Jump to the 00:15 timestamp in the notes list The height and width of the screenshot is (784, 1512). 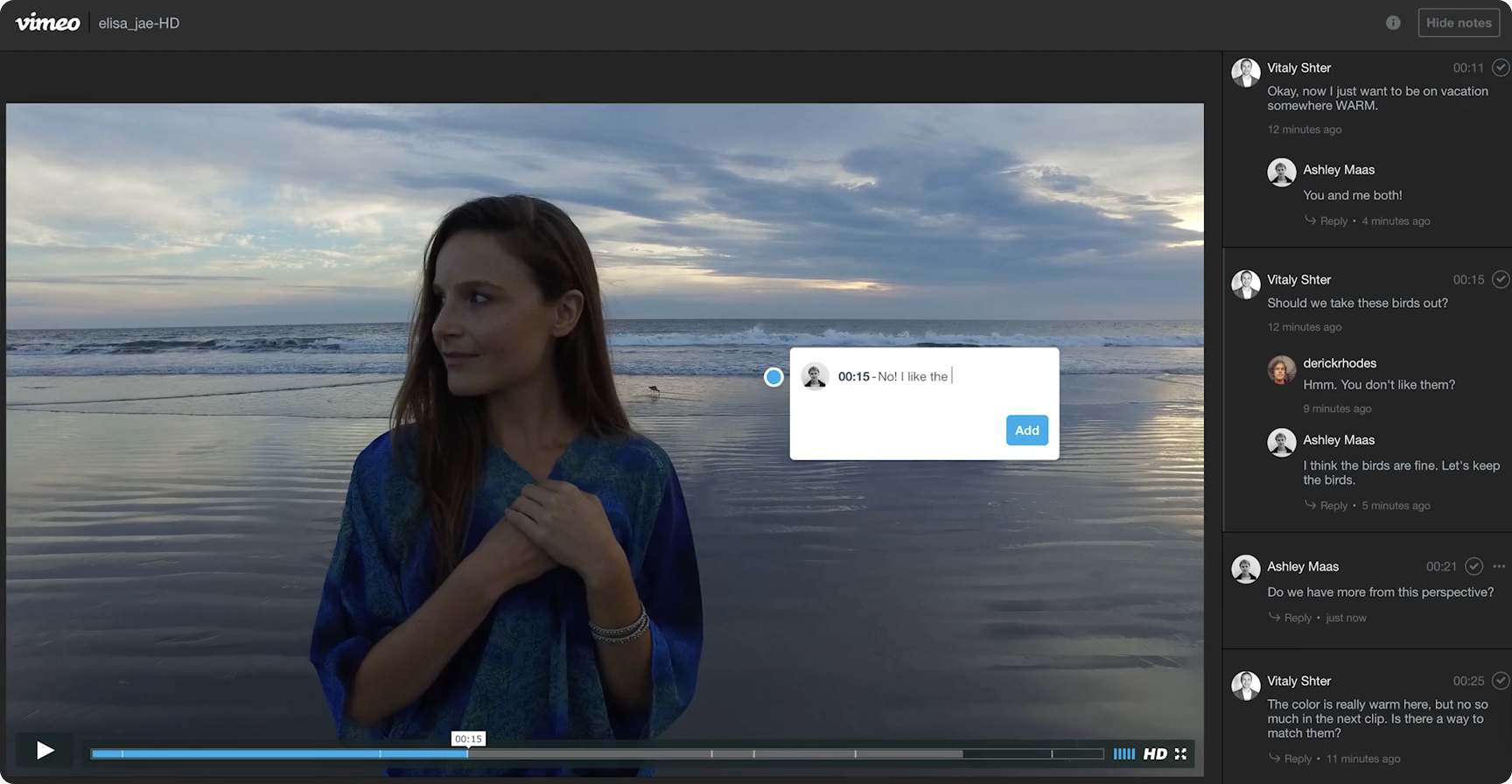click(x=1468, y=279)
